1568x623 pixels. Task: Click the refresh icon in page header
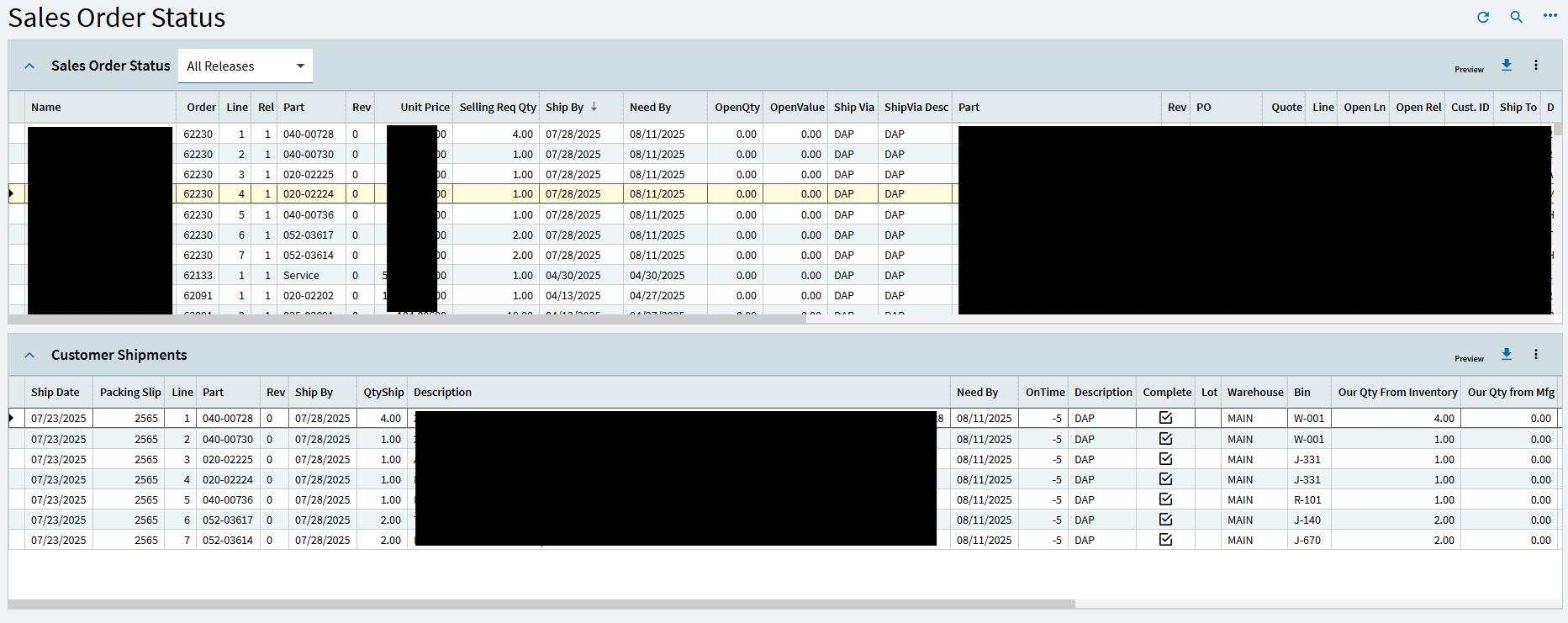point(1483,17)
